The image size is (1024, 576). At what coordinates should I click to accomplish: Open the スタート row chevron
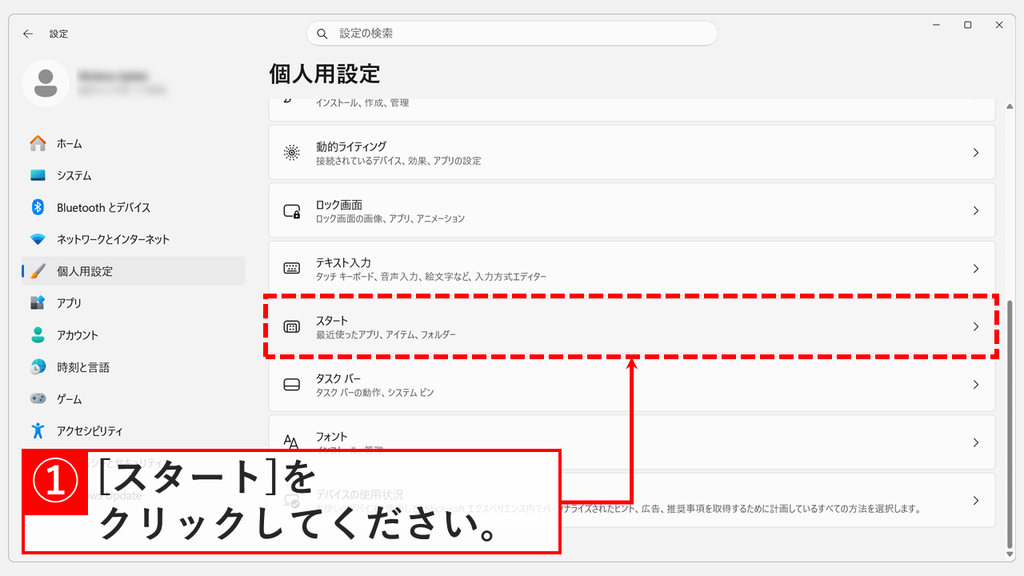coord(976,327)
